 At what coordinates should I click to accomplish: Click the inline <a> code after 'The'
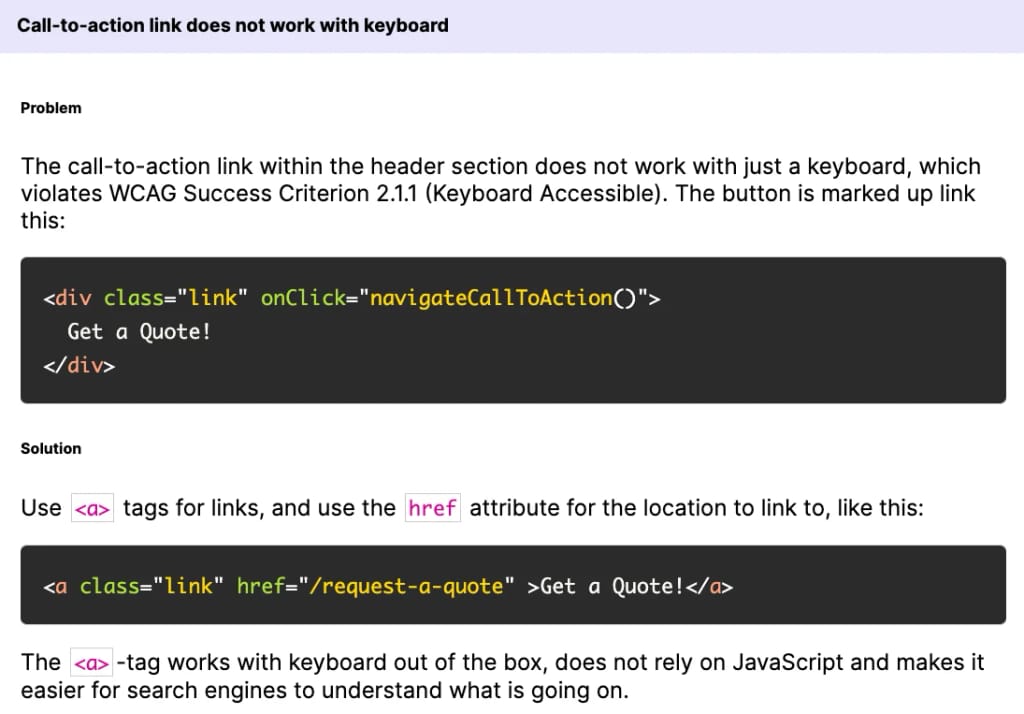point(91,662)
